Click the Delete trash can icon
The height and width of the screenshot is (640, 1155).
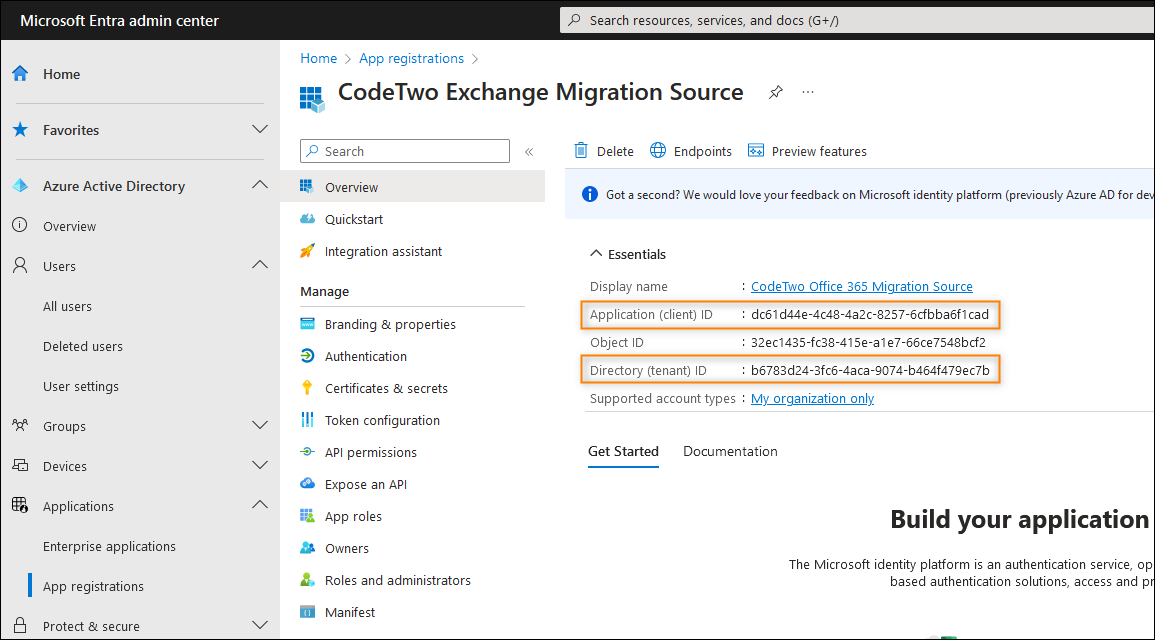click(x=581, y=150)
